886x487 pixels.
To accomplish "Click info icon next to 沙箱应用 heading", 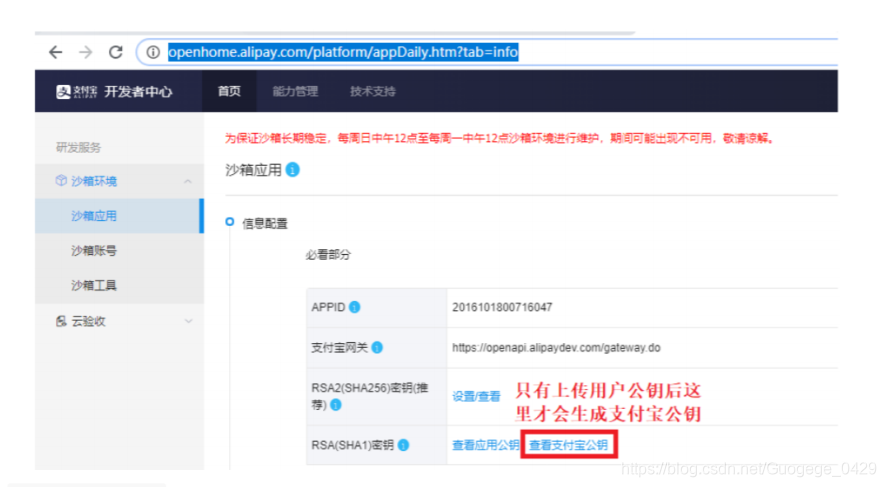I will click(293, 169).
